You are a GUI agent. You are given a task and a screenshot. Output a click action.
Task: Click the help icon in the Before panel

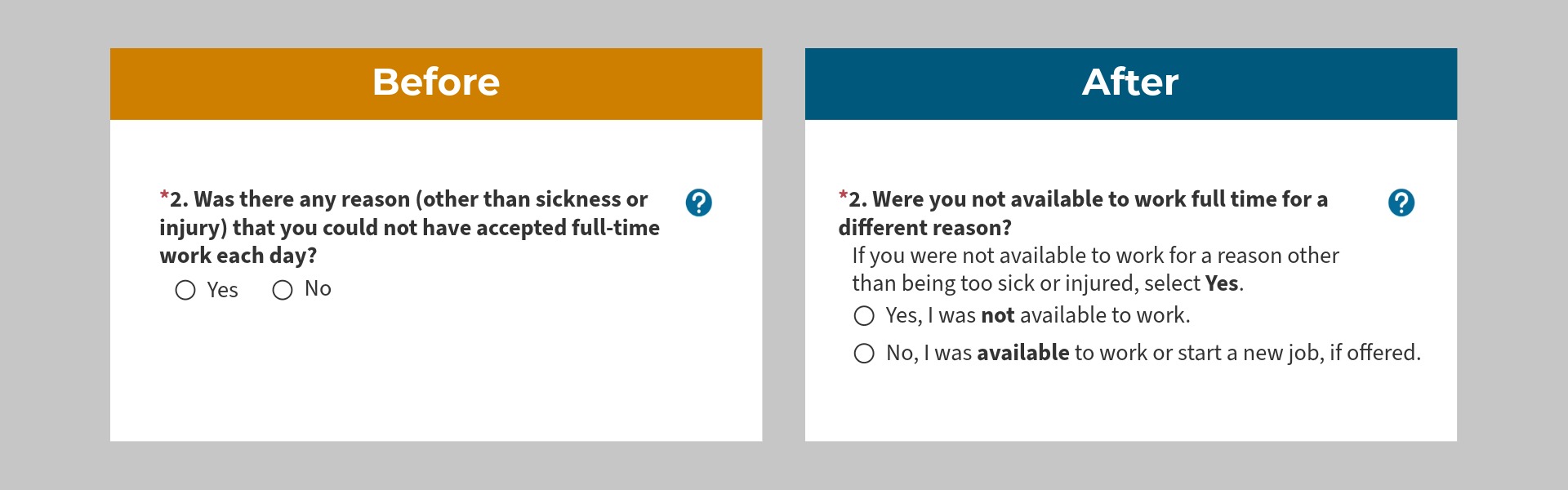click(698, 203)
